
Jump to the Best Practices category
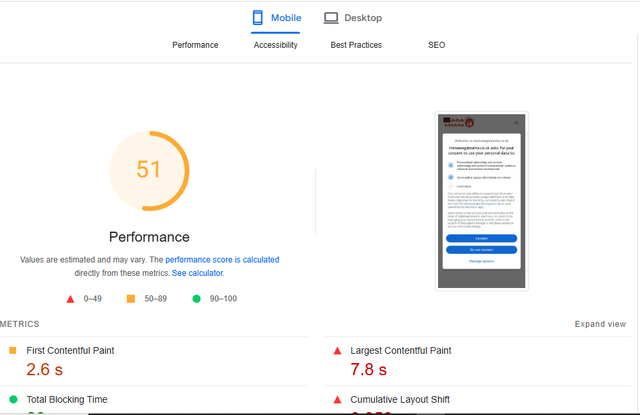click(x=356, y=45)
